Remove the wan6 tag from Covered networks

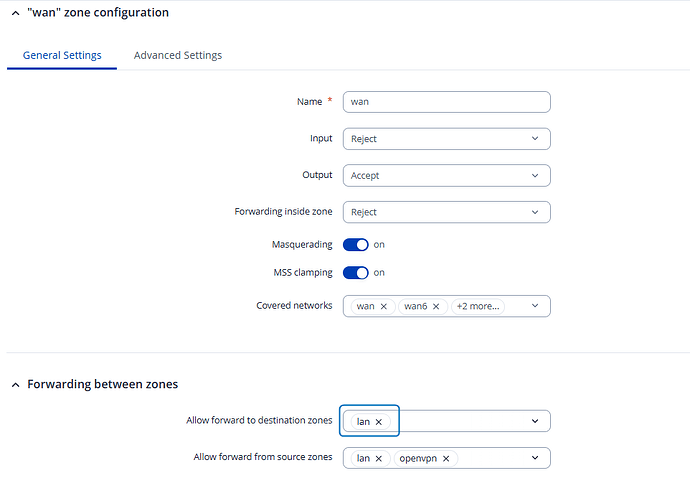click(x=435, y=306)
